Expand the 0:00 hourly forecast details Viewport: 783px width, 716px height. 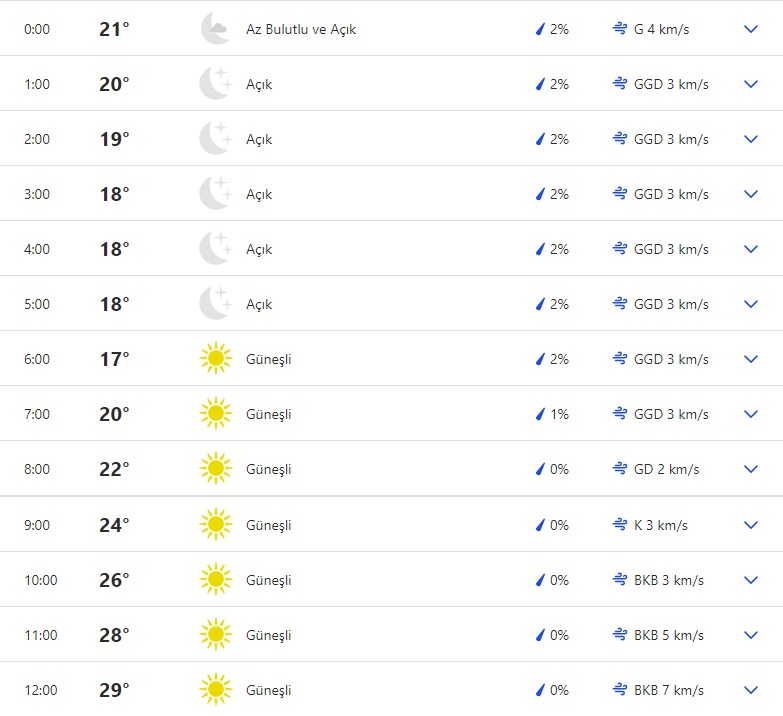coord(752,29)
